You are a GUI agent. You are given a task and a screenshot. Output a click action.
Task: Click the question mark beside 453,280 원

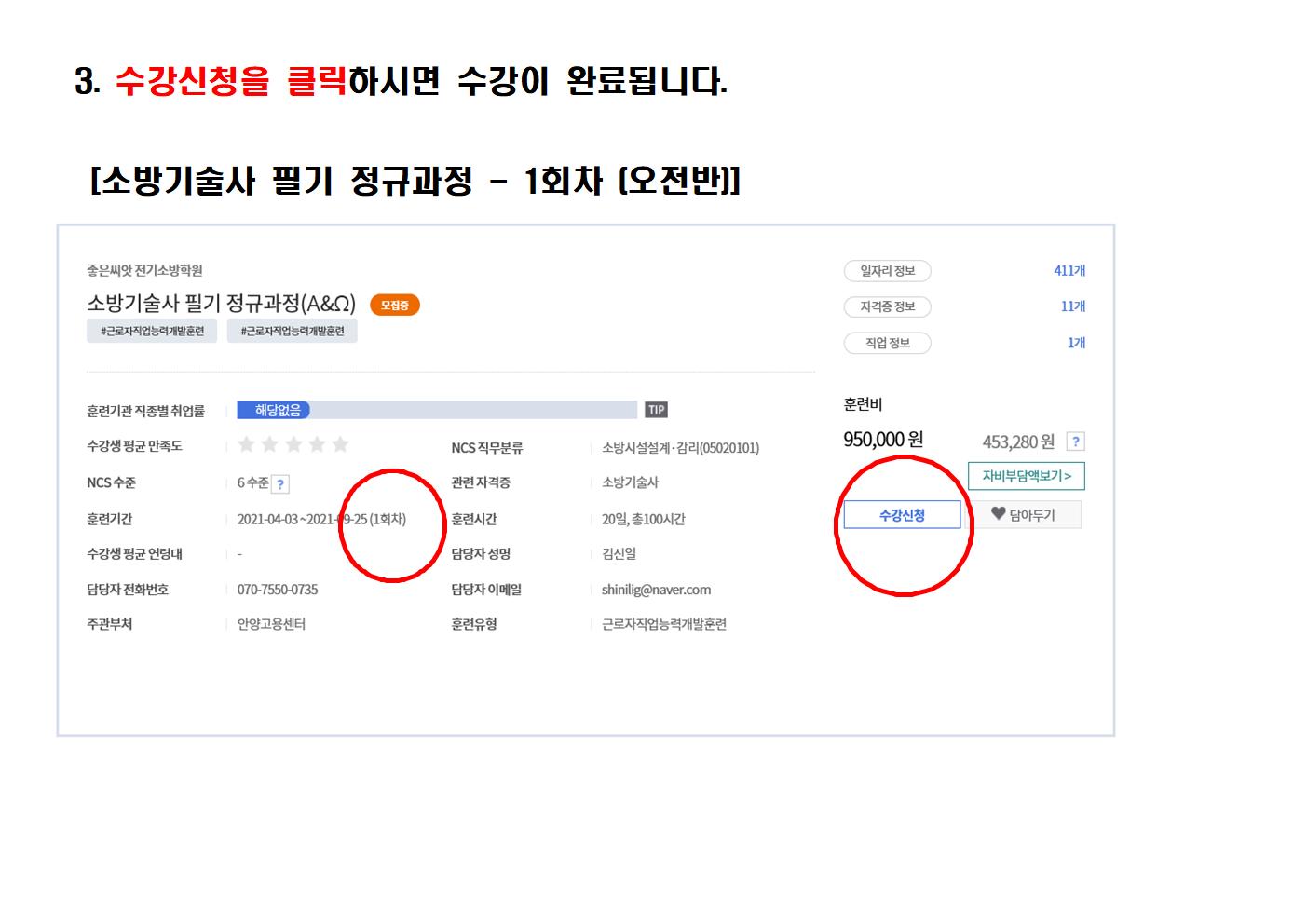tap(1075, 442)
